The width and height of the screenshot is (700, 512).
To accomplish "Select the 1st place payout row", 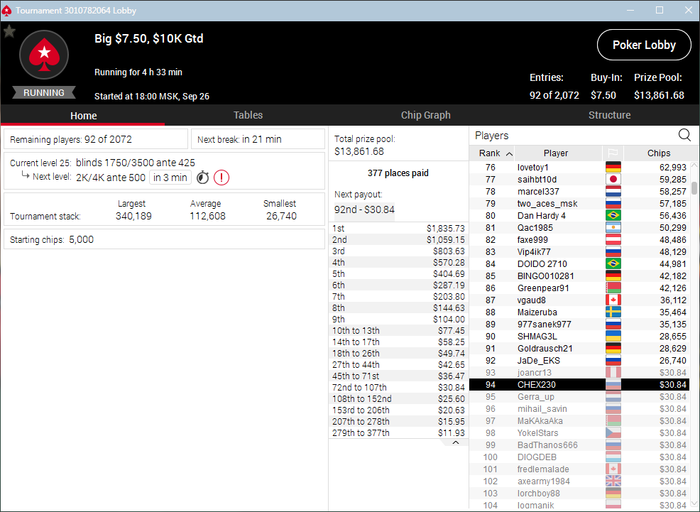I will pyautogui.click(x=398, y=228).
